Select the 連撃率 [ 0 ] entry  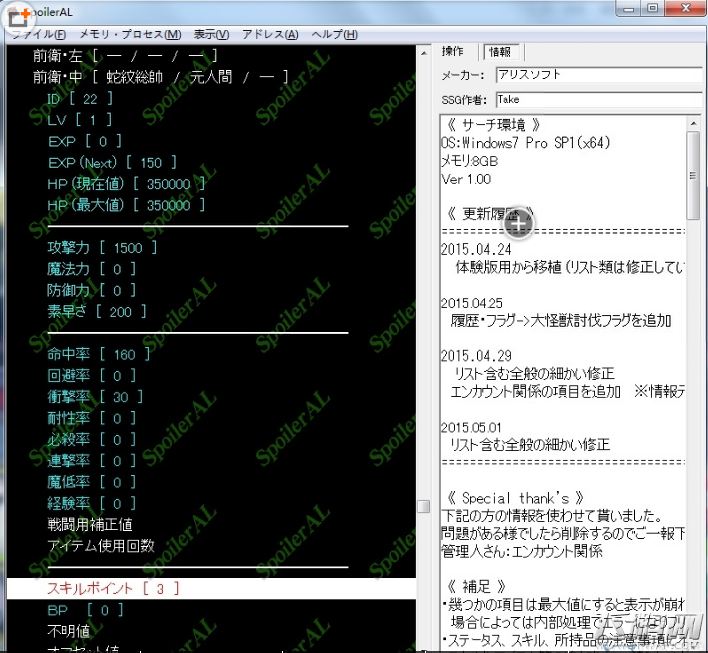[91, 461]
